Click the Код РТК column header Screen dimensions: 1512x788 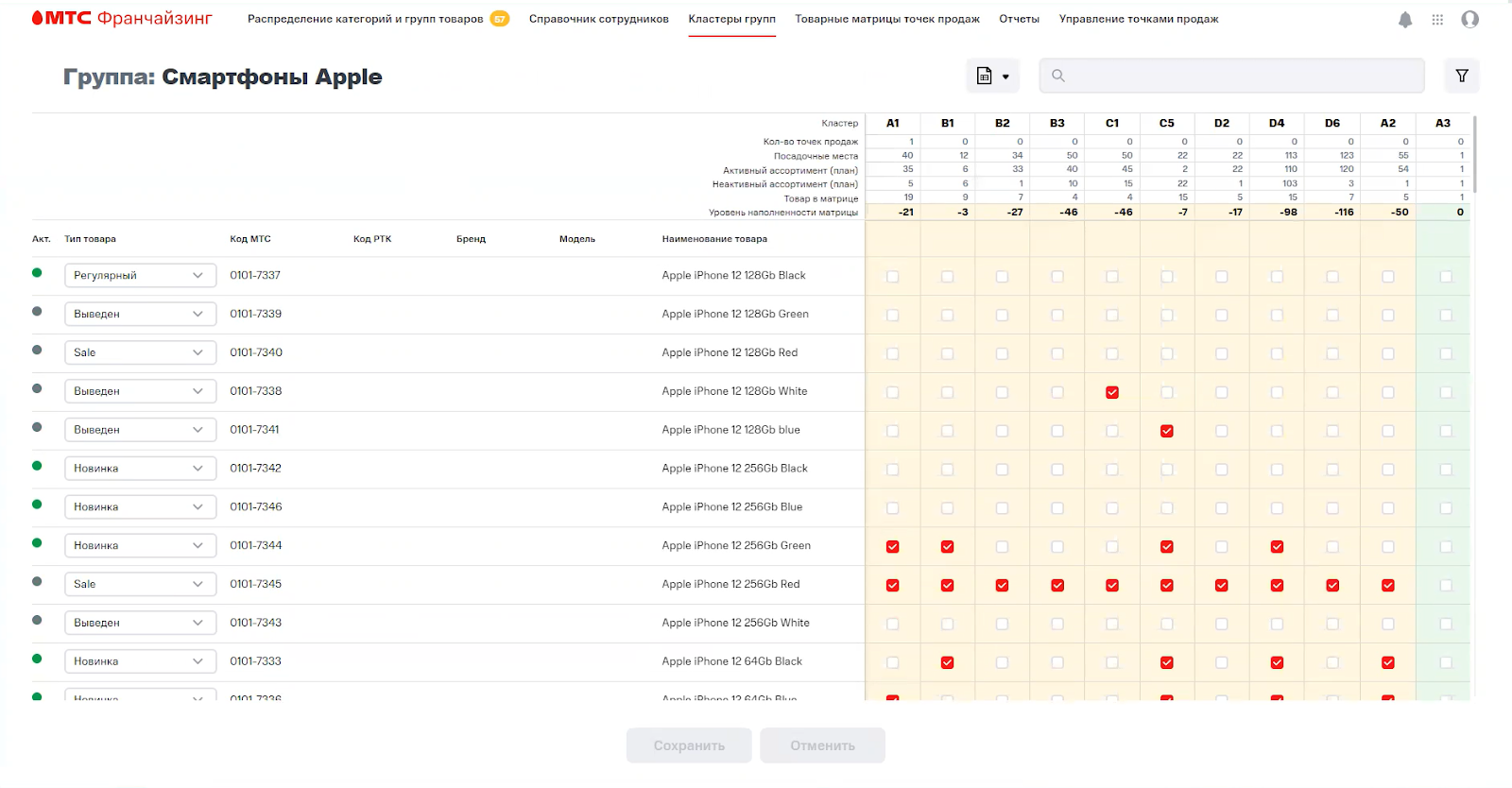[x=372, y=239]
